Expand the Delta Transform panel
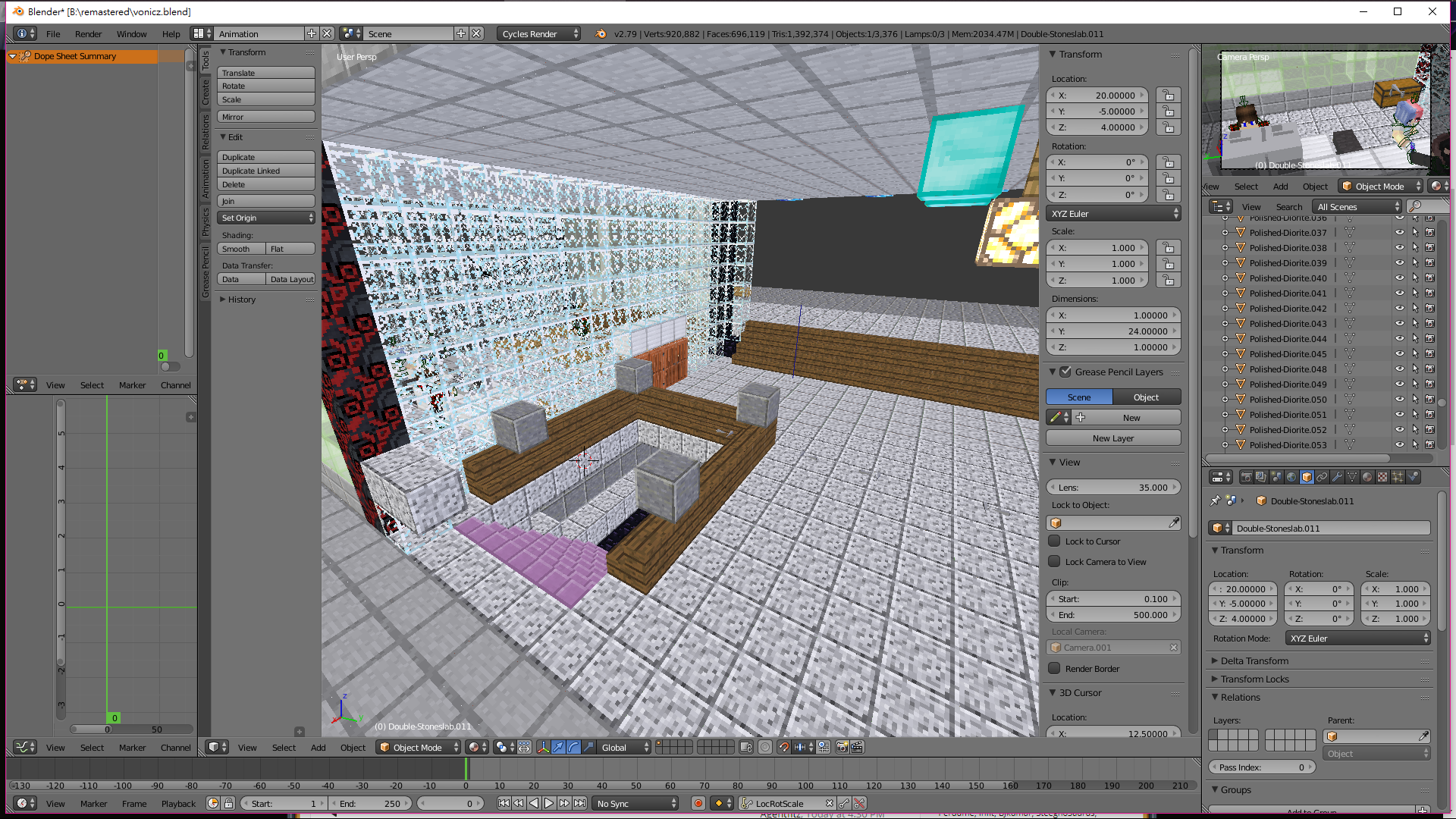The height and width of the screenshot is (819, 1456). click(x=1254, y=661)
